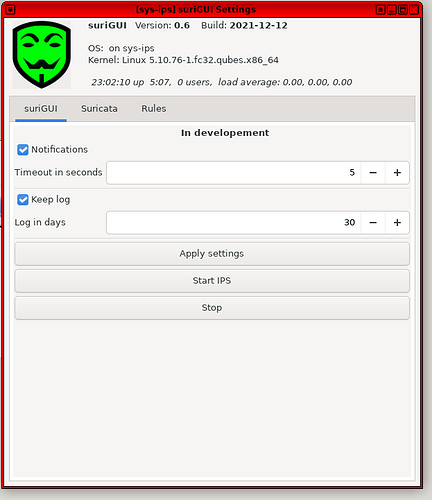Screen dimensions: 432x500
Task: Click the Stop button
Action: (x=212, y=308)
